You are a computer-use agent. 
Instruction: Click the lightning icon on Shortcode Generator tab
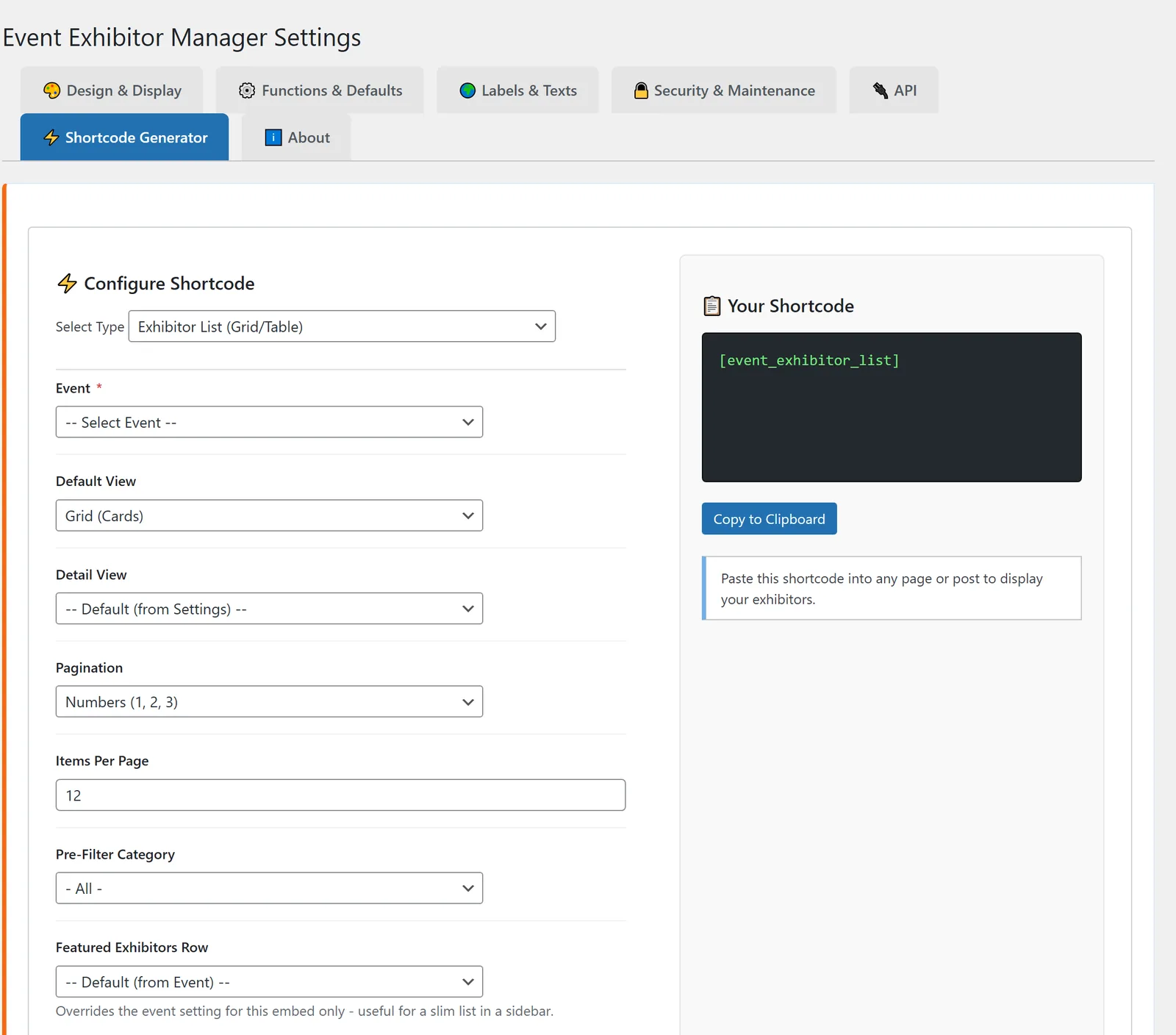51,137
